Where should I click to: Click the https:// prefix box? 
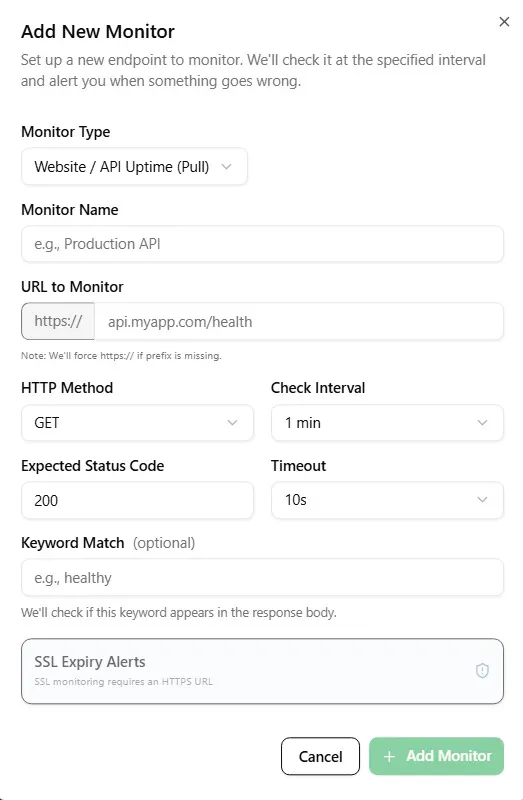click(58, 321)
